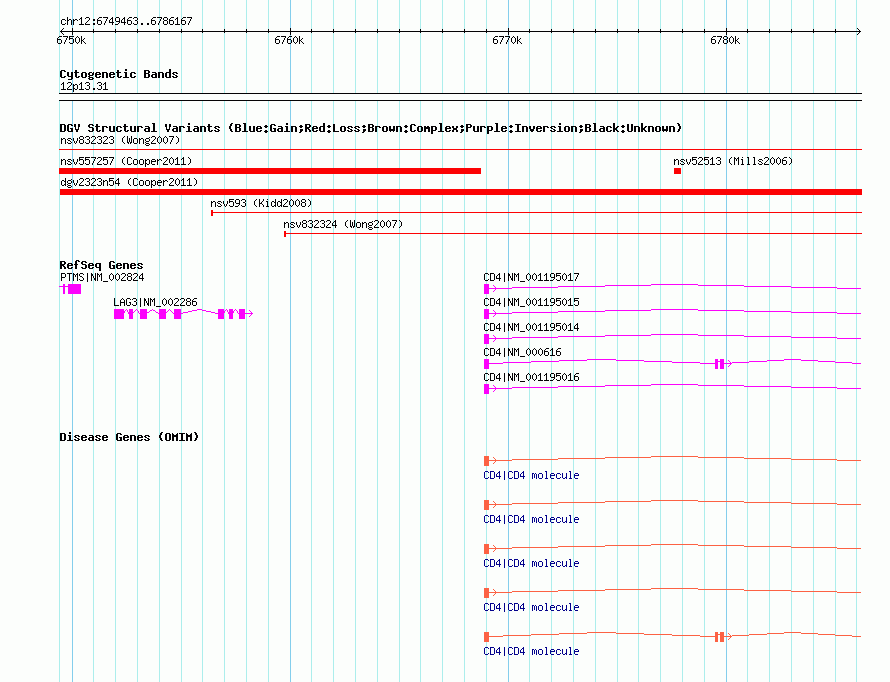
Task: Click the 6750k ruler label
Action: [x=72, y=40]
